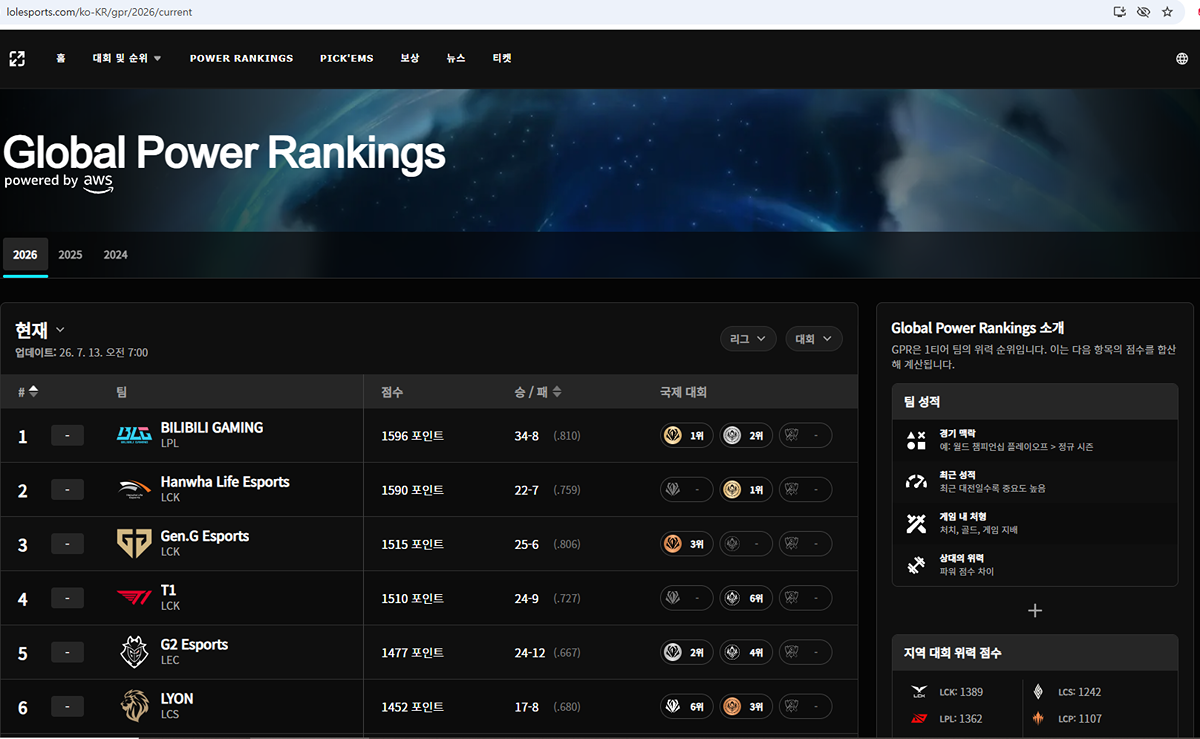Open T1 team name link

click(168, 590)
